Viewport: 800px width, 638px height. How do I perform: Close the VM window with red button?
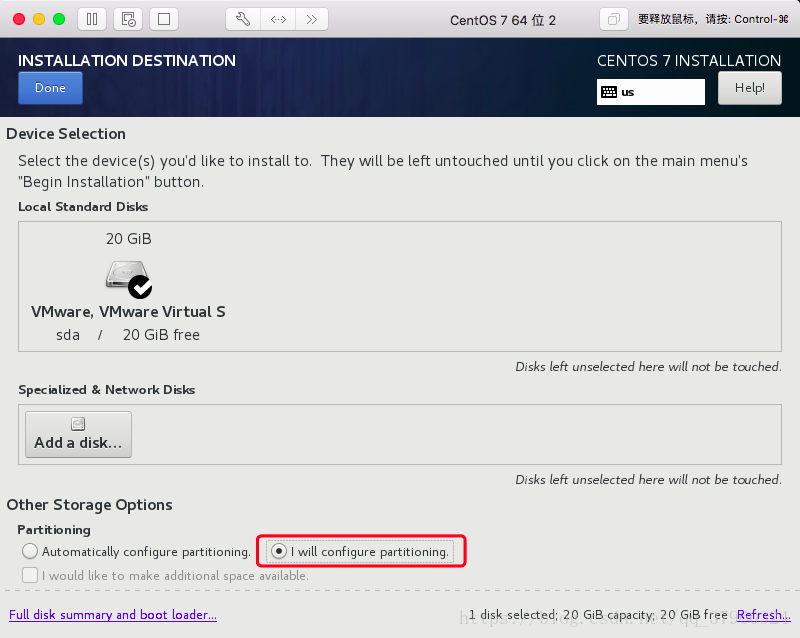19,19
